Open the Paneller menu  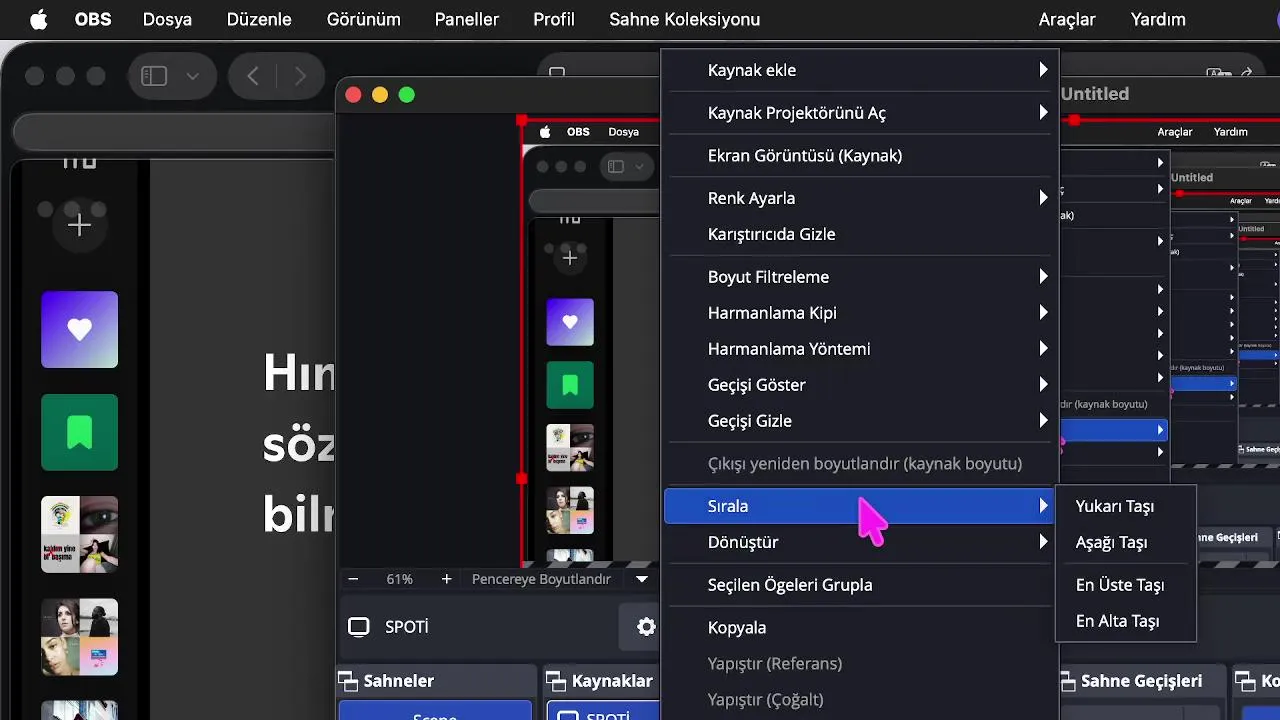click(467, 20)
